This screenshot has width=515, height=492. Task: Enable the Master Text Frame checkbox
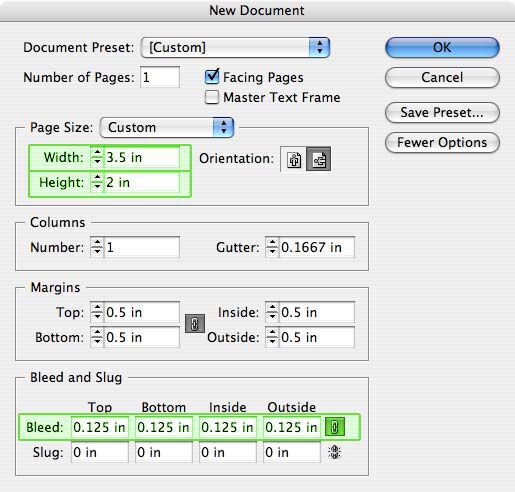click(x=212, y=97)
